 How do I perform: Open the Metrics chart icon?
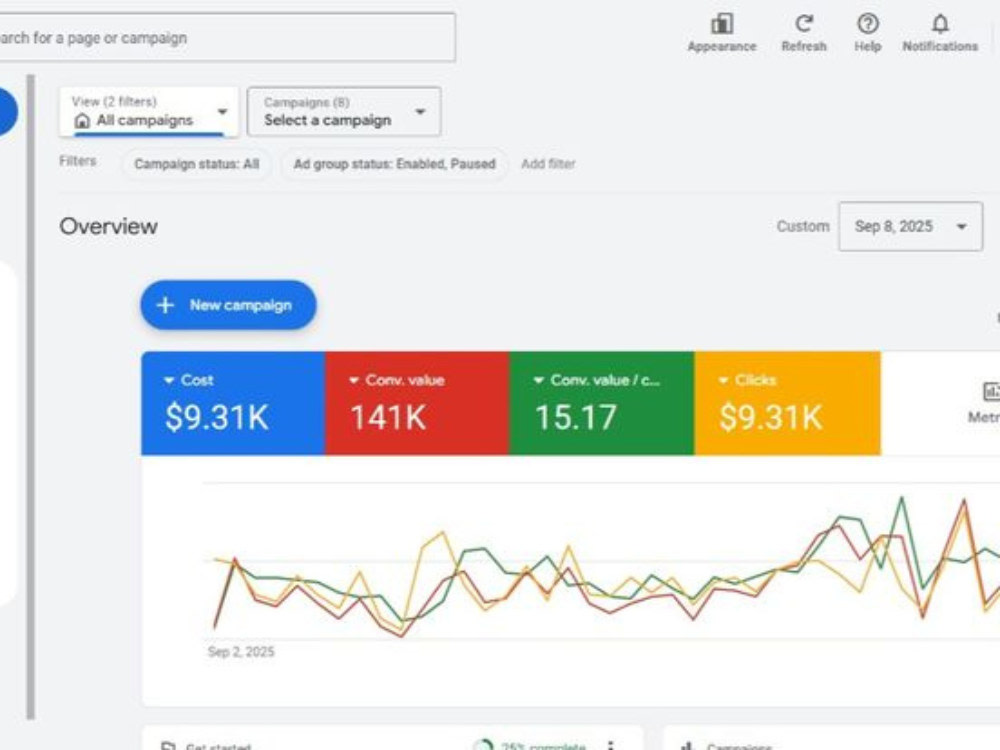[992, 391]
